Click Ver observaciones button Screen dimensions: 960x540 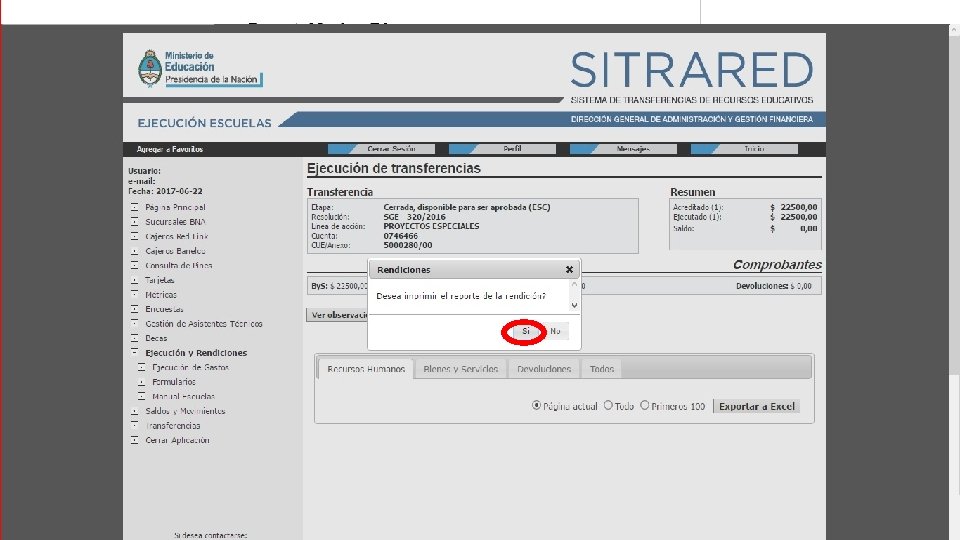pyautogui.click(x=337, y=315)
